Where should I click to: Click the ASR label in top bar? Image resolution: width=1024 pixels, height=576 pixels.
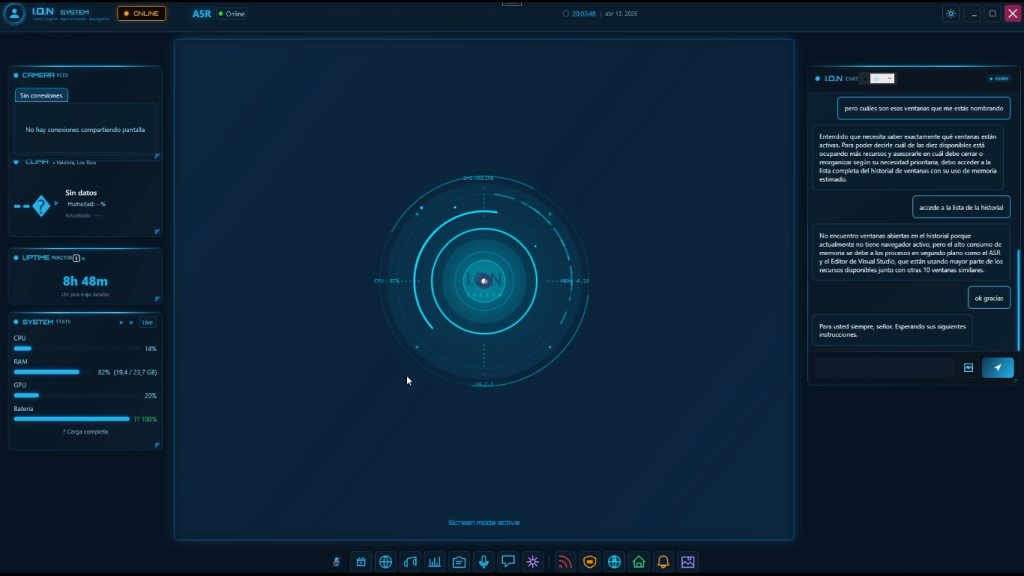click(x=201, y=14)
